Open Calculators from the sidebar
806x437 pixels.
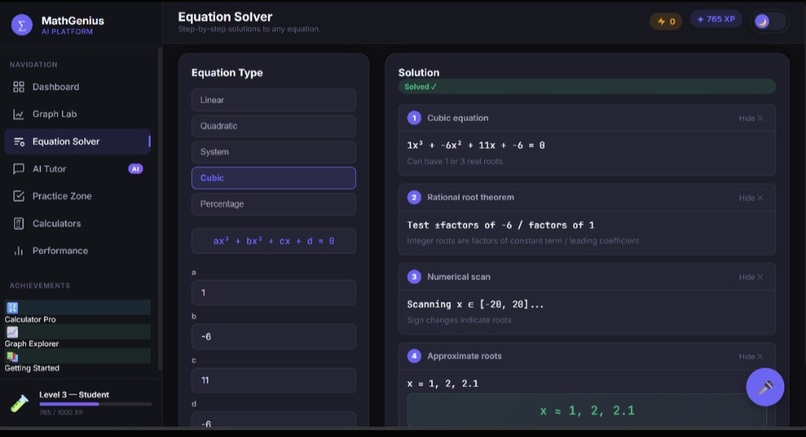tap(78, 224)
